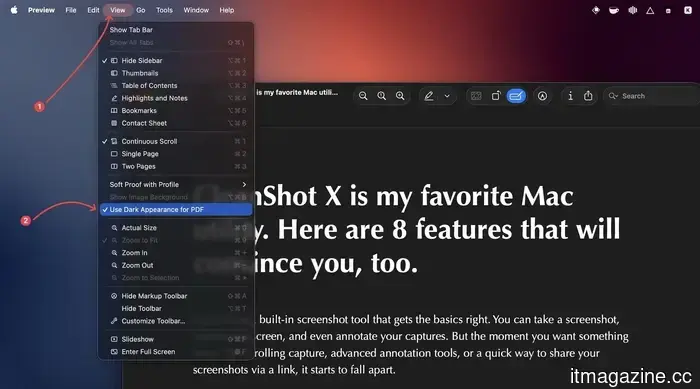Screen dimensions: 700x389
Task: Select Highlights and Notes view
Action: coord(176,98)
